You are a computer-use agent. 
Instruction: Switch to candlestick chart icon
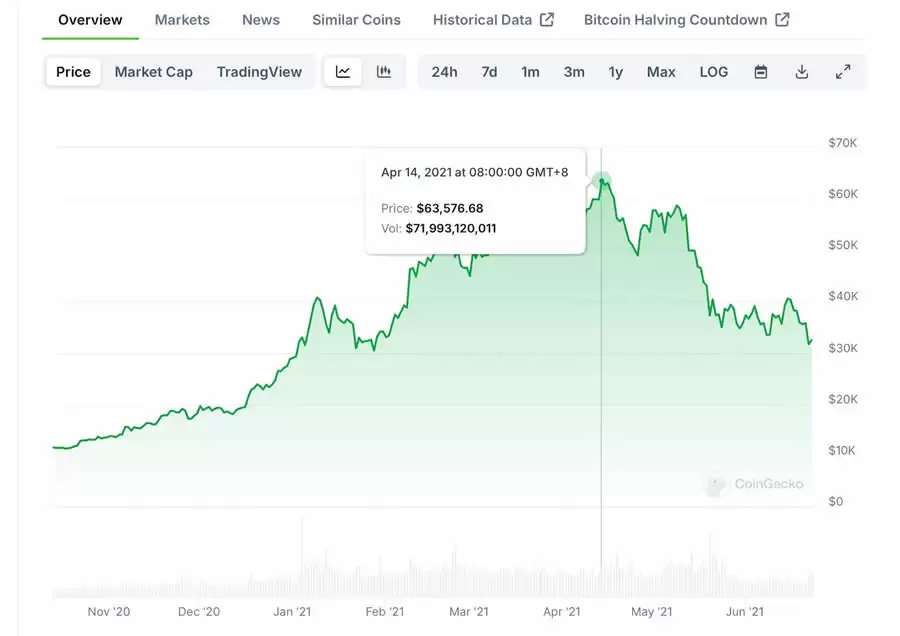tap(384, 72)
